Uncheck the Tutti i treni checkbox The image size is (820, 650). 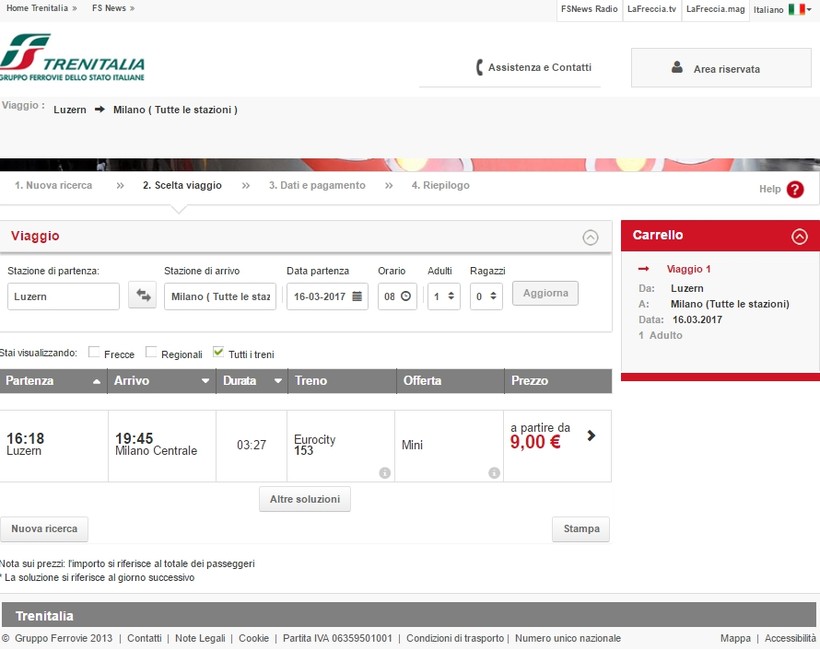point(219,352)
